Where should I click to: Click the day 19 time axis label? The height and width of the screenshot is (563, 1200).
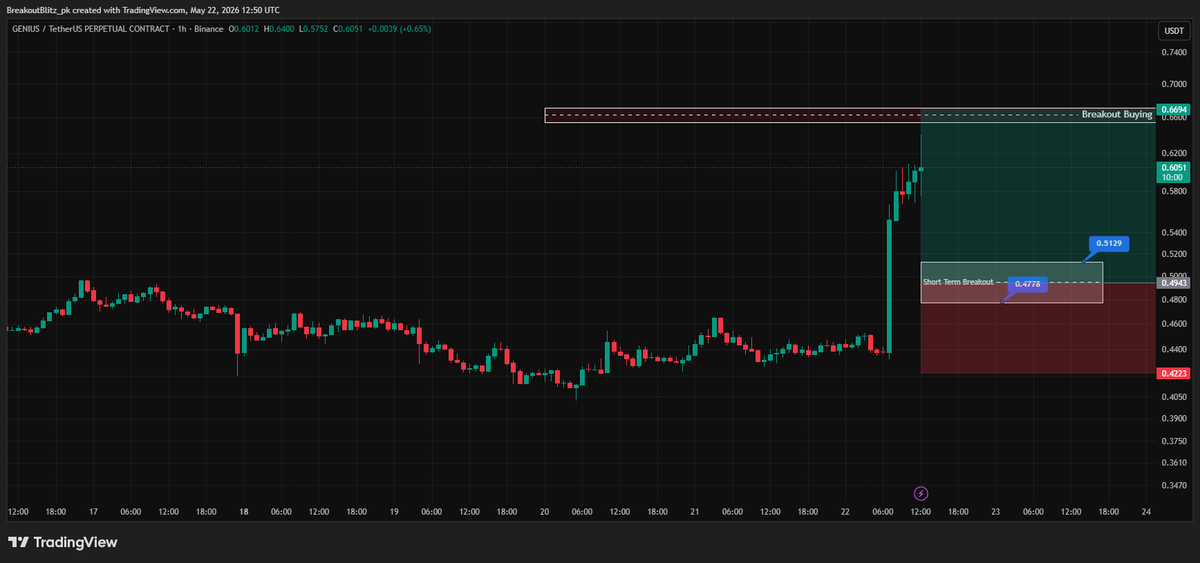[394, 511]
